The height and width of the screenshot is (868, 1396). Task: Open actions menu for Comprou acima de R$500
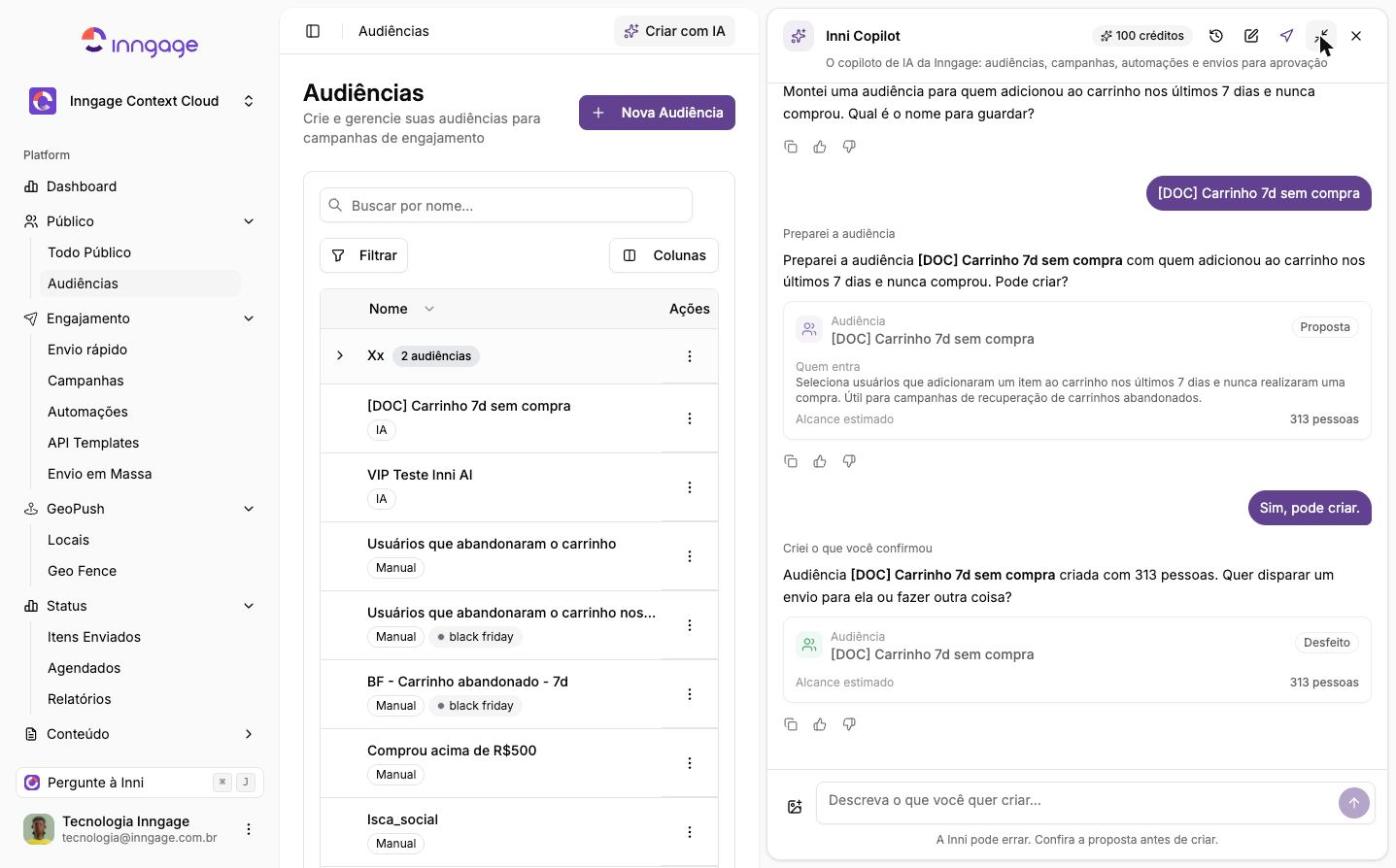click(x=689, y=763)
